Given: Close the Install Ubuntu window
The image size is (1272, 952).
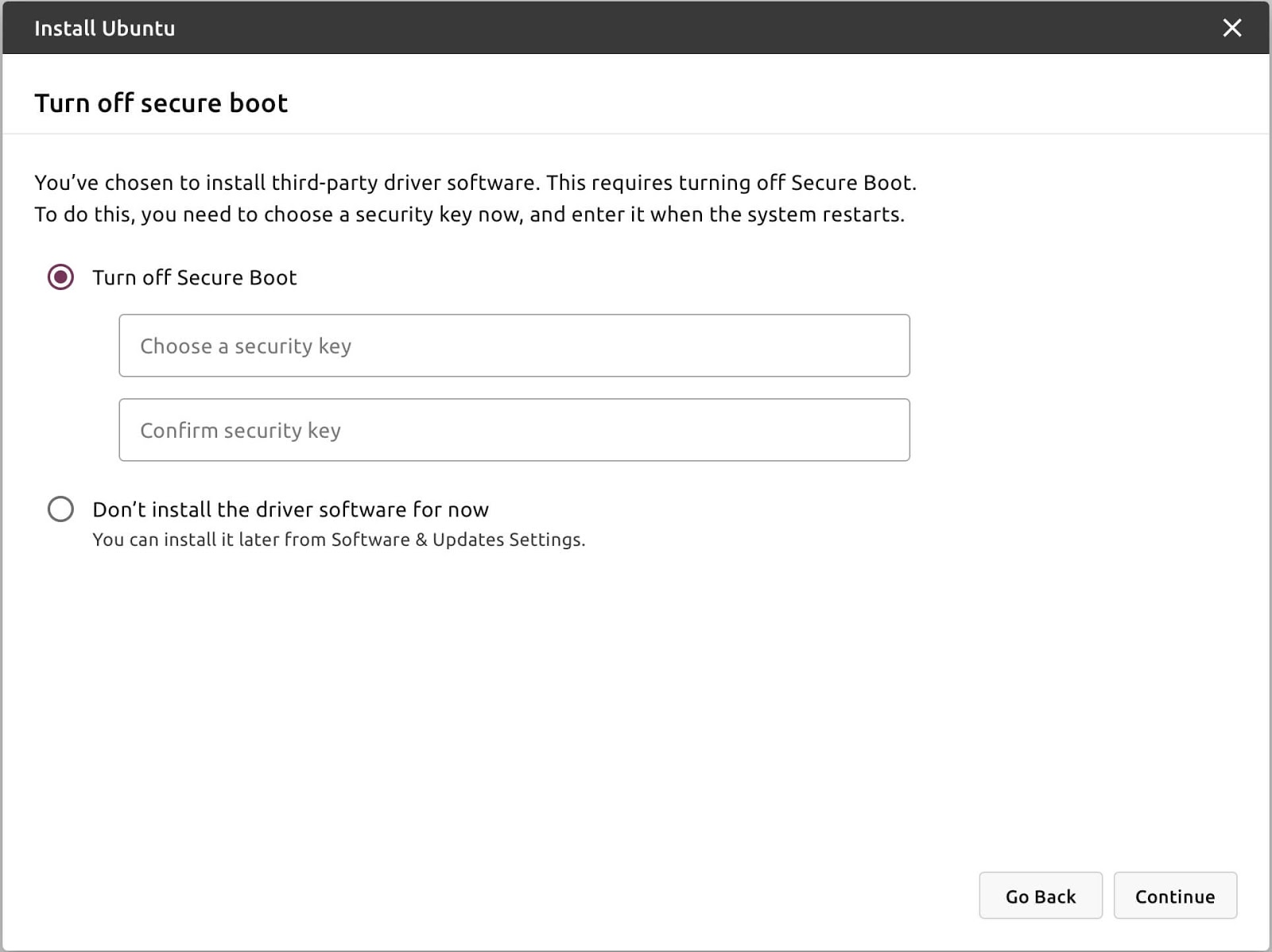Looking at the screenshot, I should tap(1231, 28).
